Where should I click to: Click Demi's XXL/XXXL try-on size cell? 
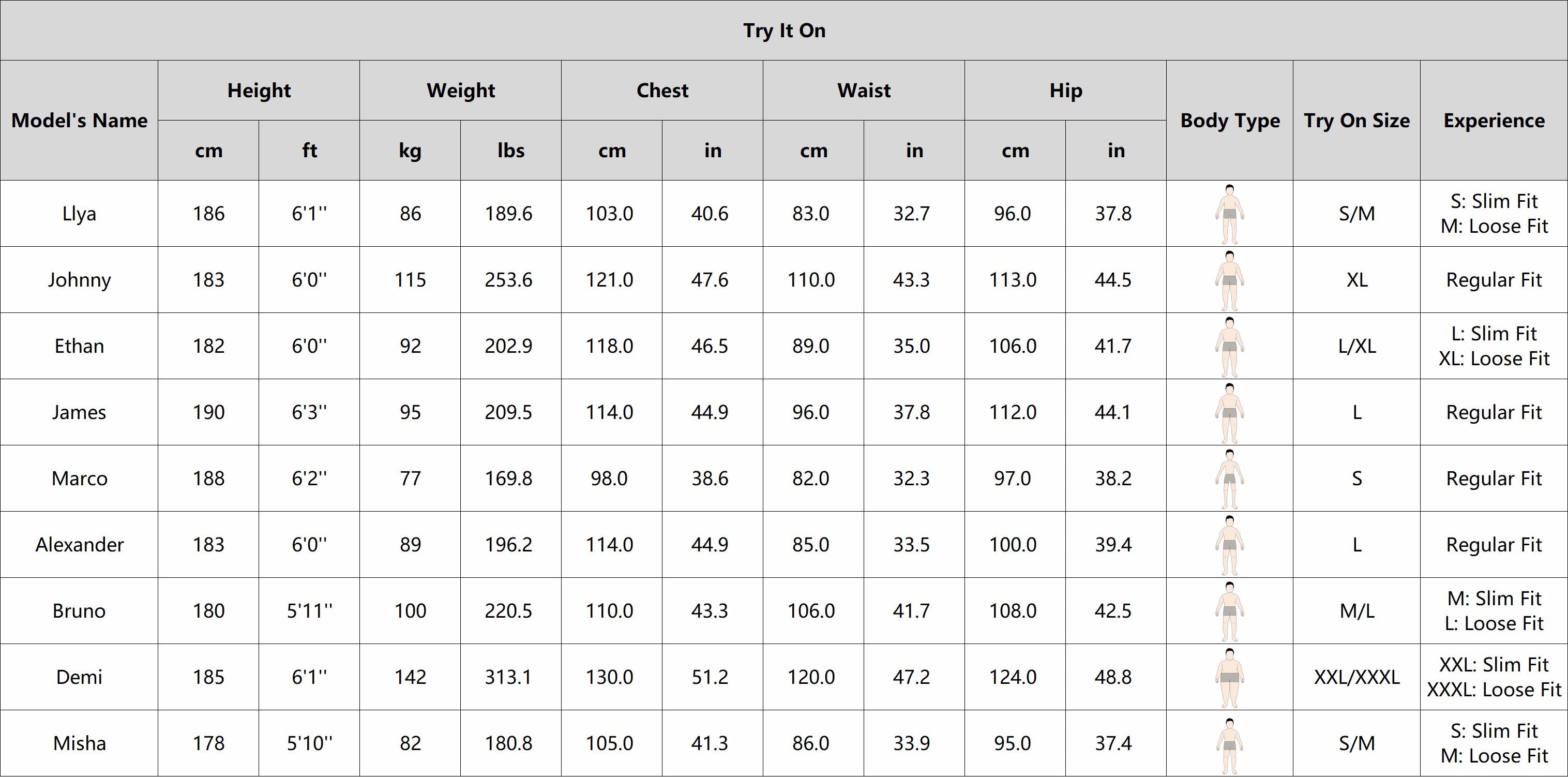(x=1356, y=677)
